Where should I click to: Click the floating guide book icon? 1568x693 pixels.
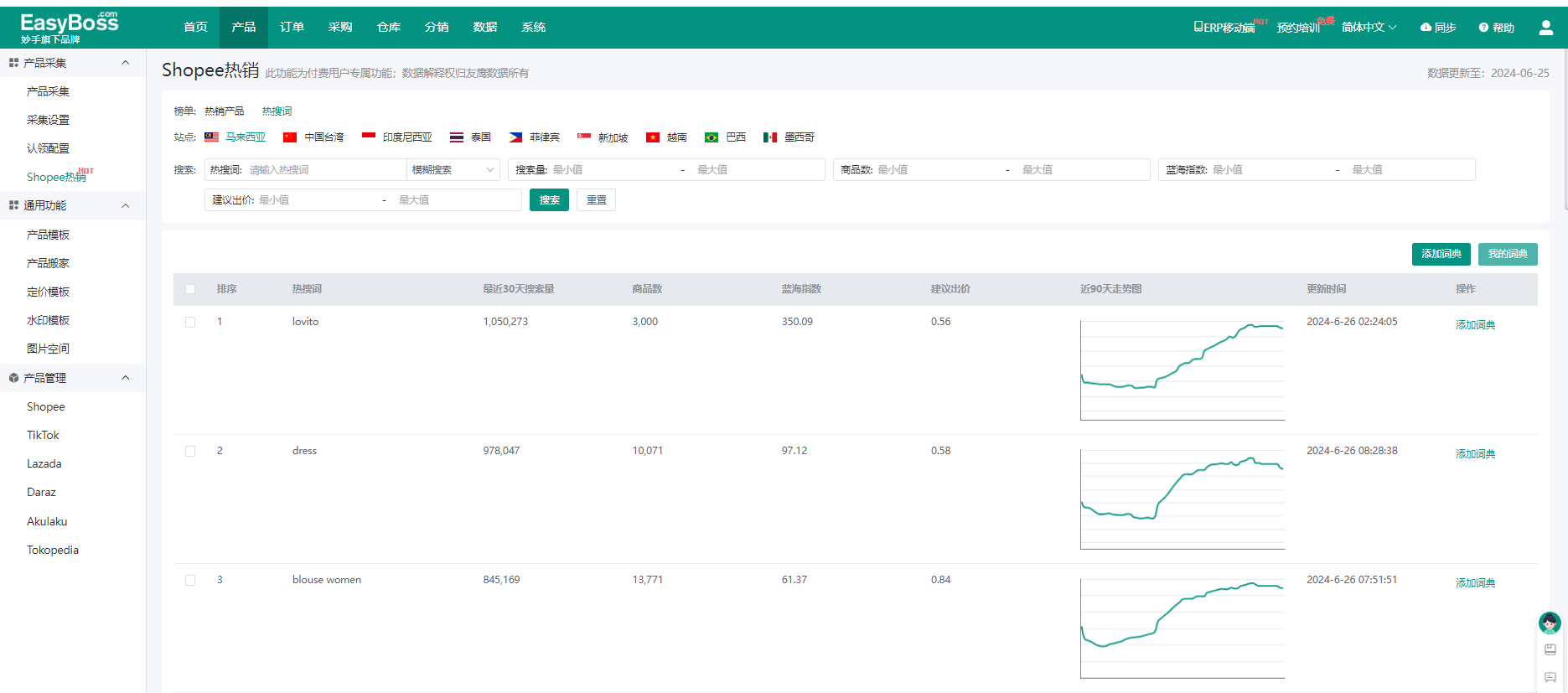coord(1550,649)
